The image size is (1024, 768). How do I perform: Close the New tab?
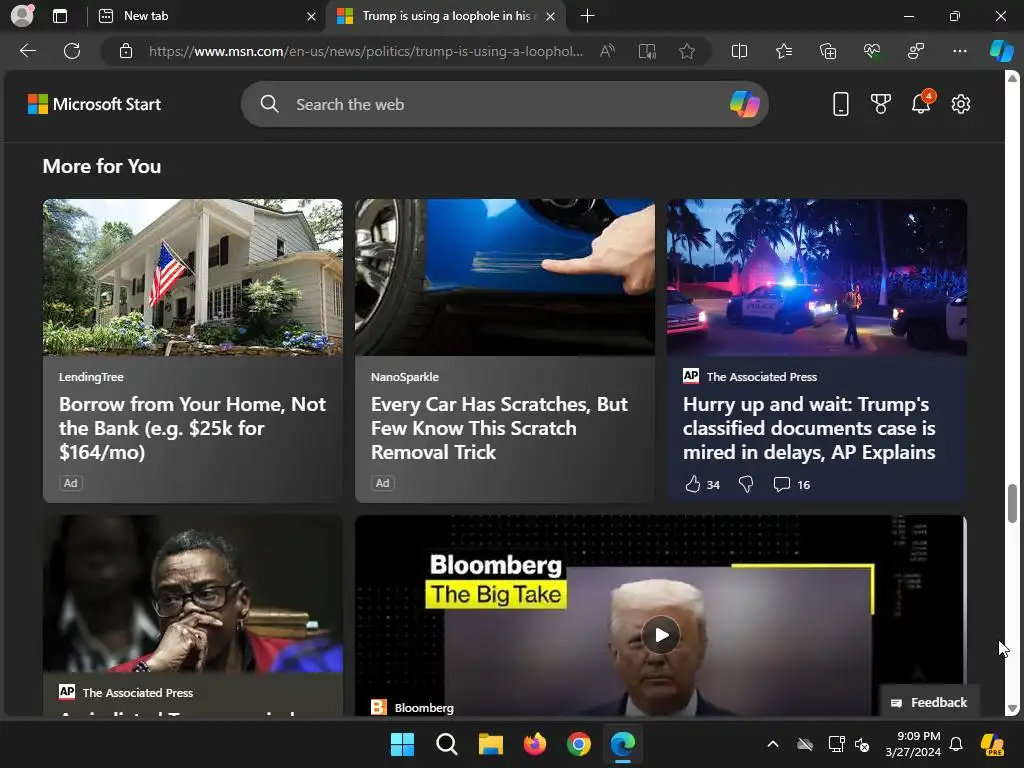pyautogui.click(x=312, y=16)
